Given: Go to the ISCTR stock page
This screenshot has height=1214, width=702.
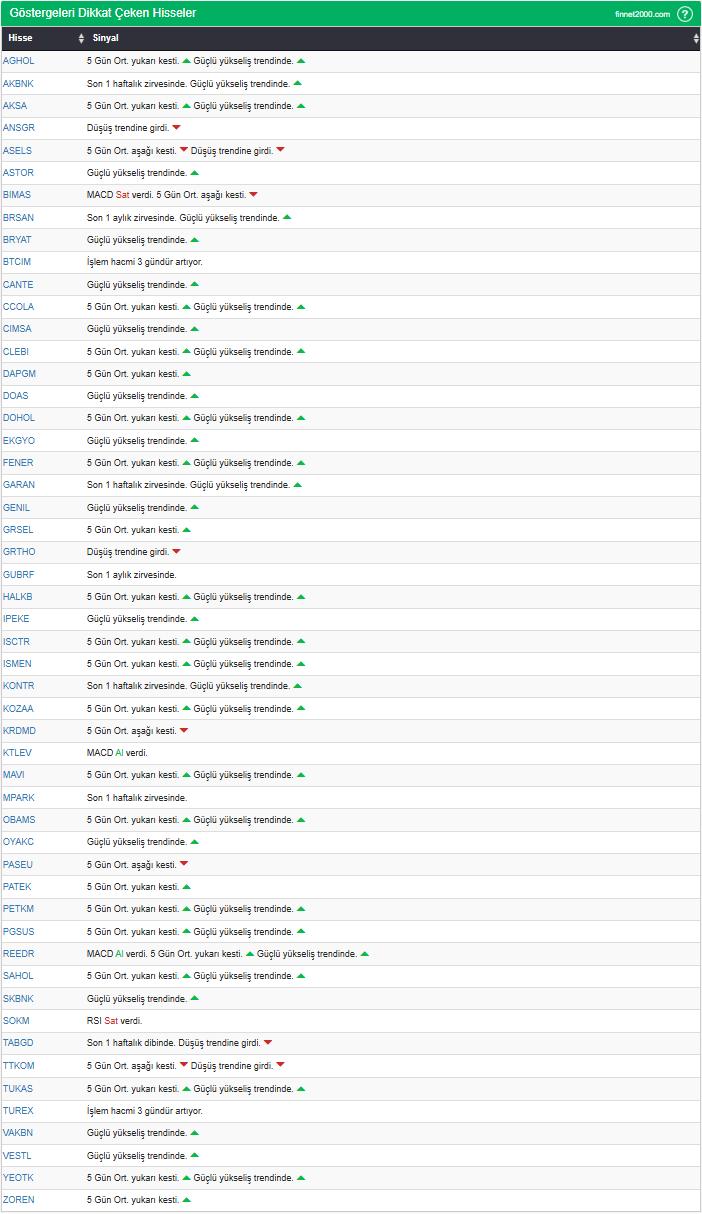Looking at the screenshot, I should [17, 641].
